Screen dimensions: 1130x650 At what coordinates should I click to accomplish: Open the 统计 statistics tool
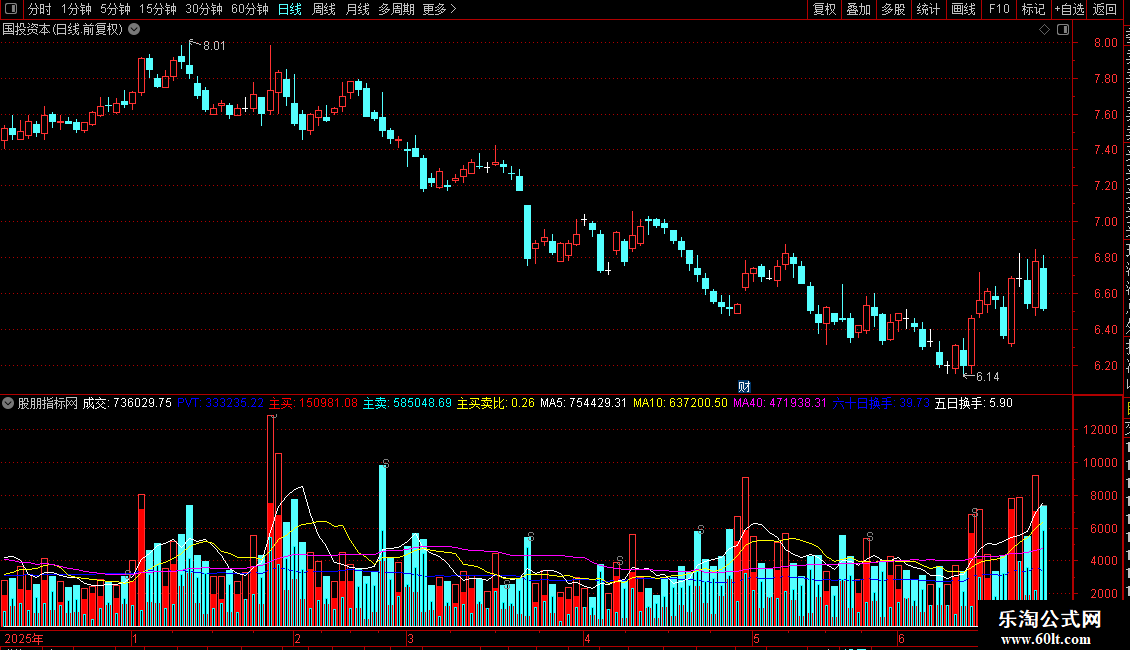(x=928, y=9)
